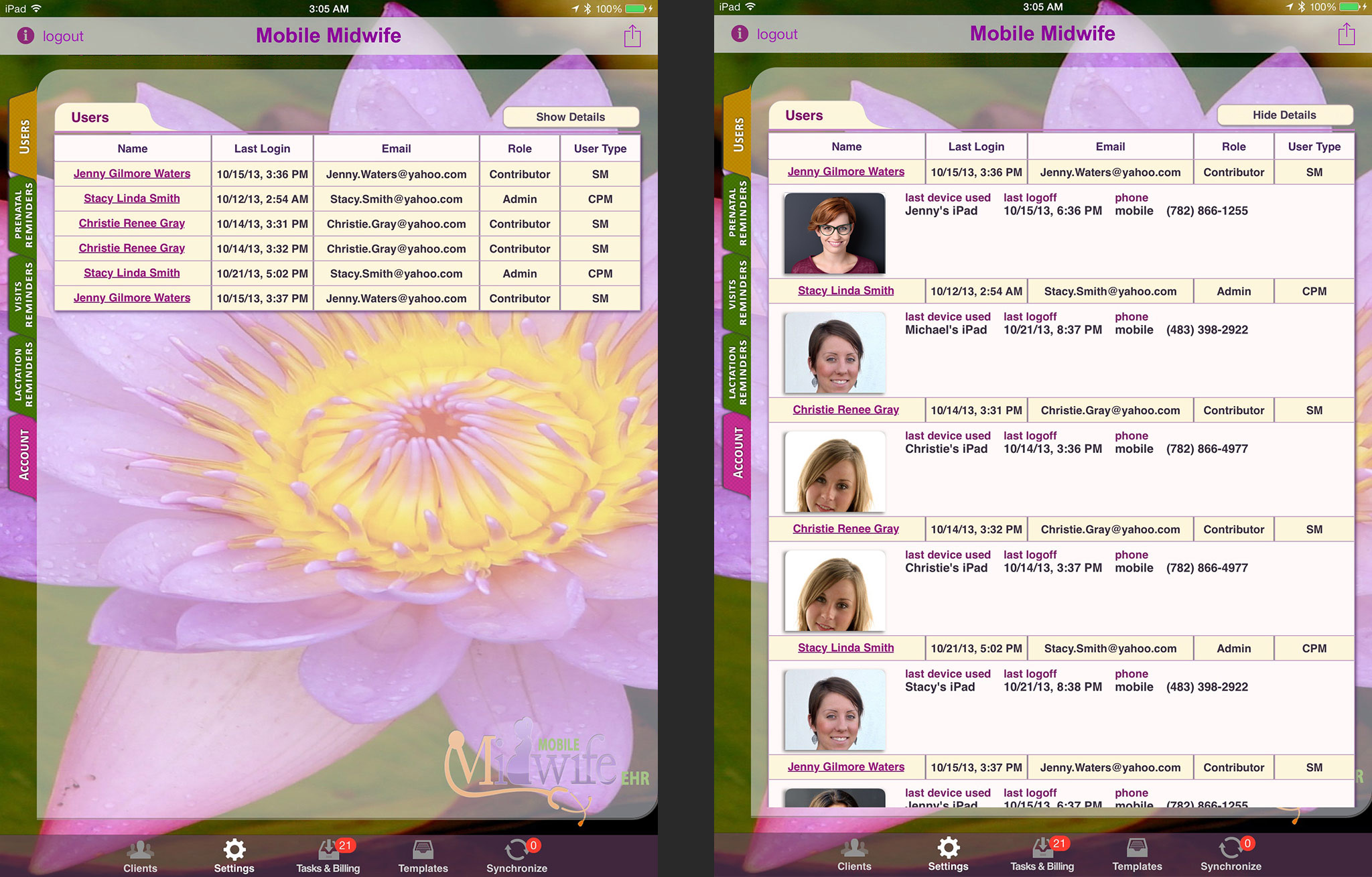This screenshot has width=1372, height=877.
Task: Select Visits Reminders tab on left iPad screen
Action: (24, 294)
